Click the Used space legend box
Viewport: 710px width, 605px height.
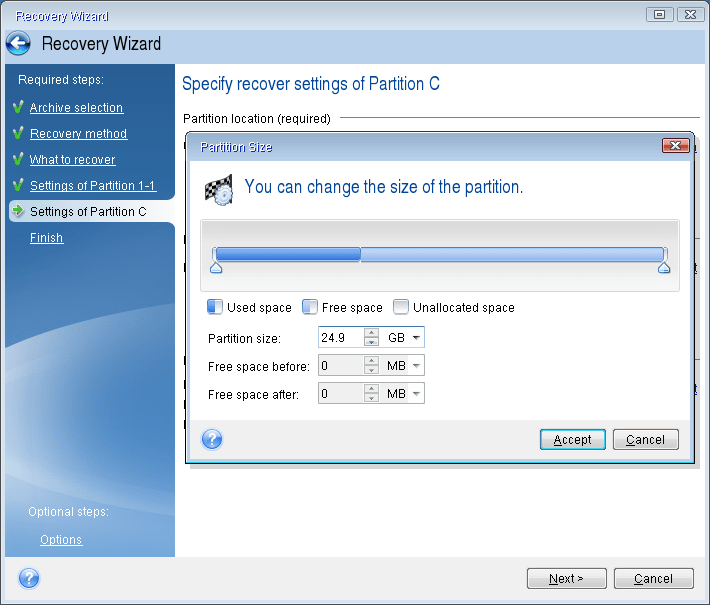[x=214, y=307]
